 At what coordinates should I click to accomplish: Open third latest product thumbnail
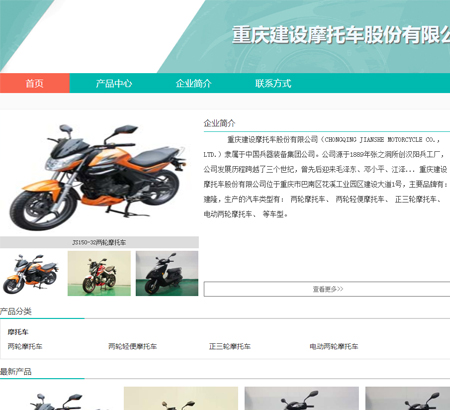tap(302, 398)
